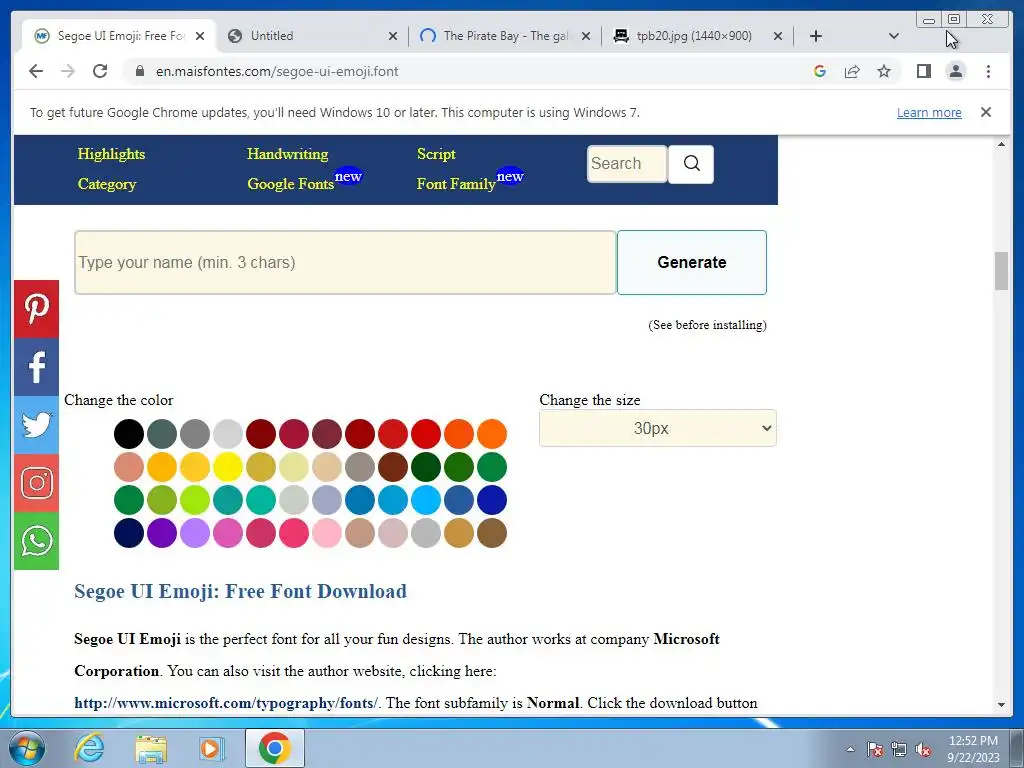Launch Internet Explorer from taskbar
Viewport: 1024px width, 768px height.
pos(89,748)
